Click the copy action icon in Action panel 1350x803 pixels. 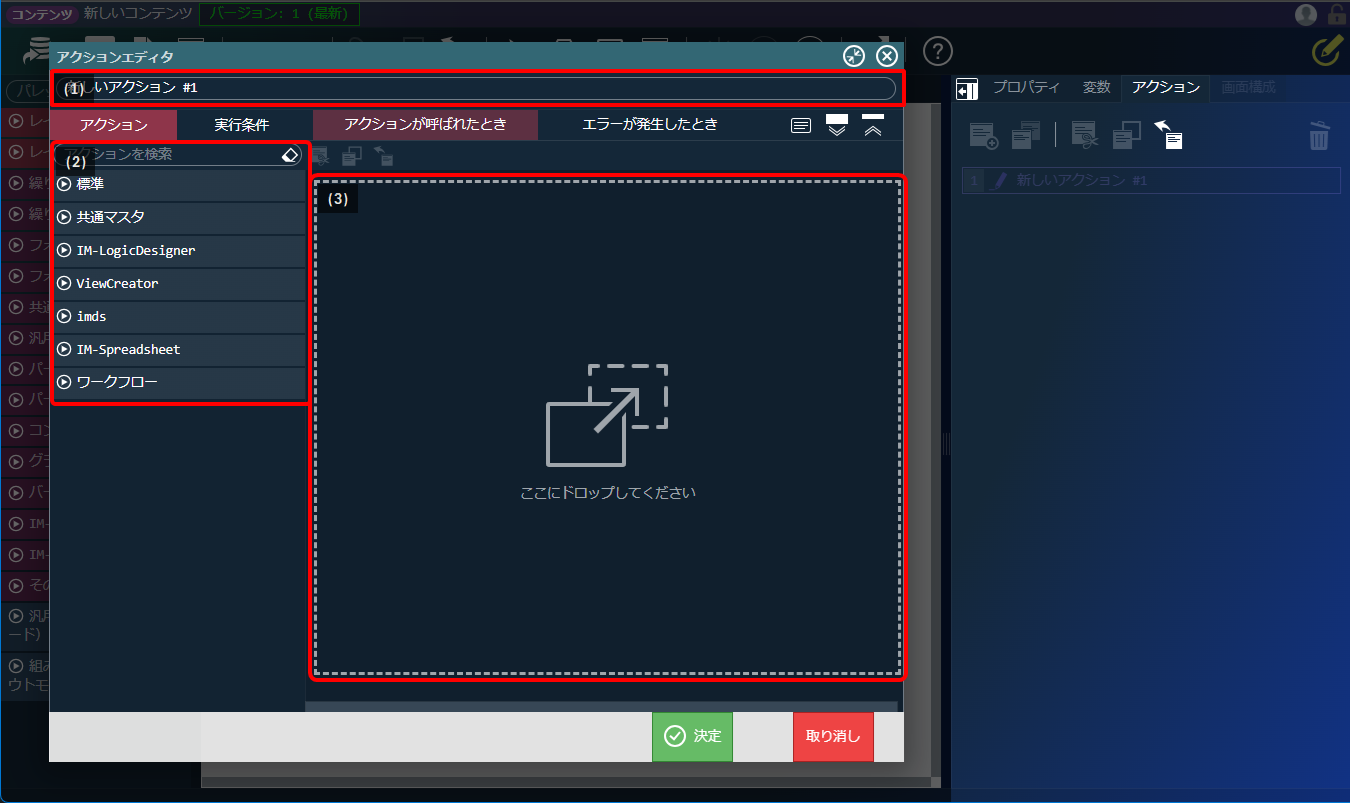coord(1127,136)
